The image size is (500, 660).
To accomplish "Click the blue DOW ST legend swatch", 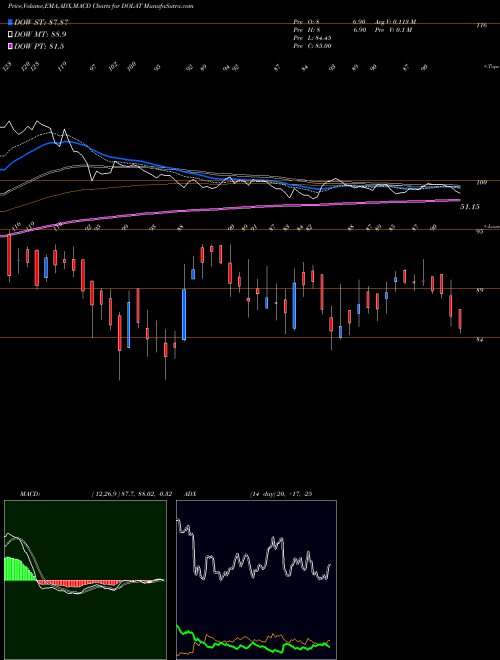I will click(10, 22).
